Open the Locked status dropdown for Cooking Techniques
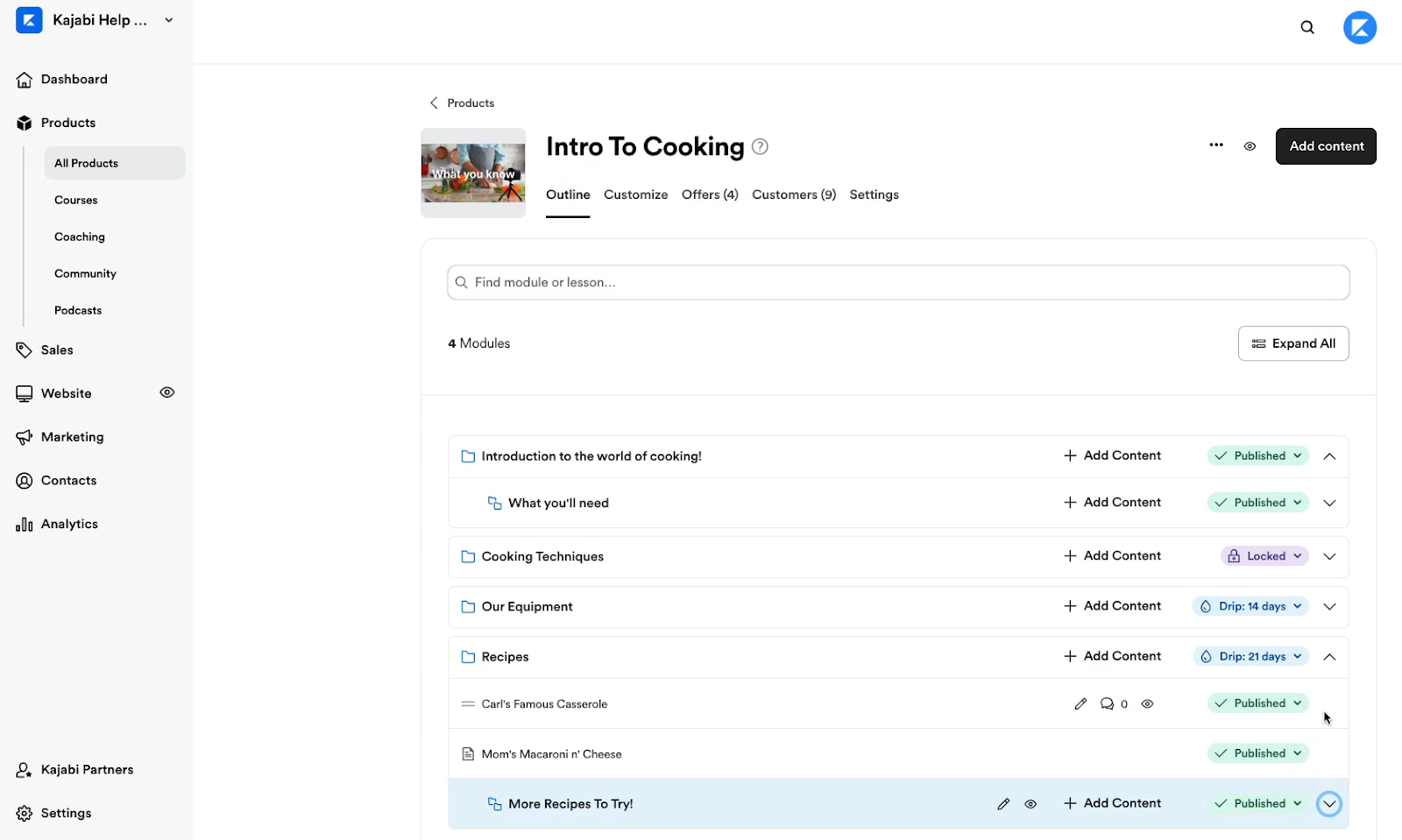Image resolution: width=1402 pixels, height=840 pixels. [1264, 556]
